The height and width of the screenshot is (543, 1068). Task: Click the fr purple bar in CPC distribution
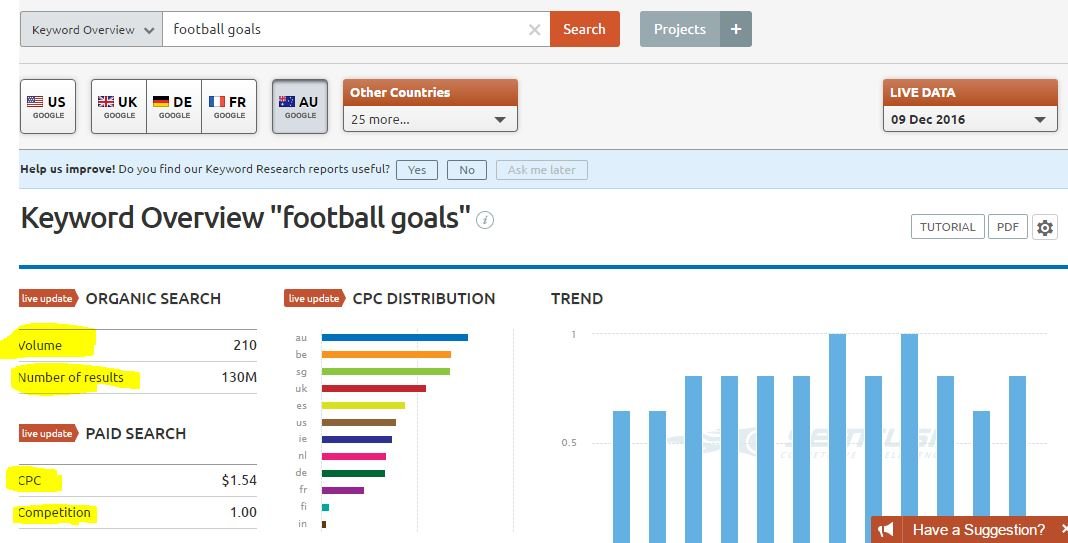343,490
